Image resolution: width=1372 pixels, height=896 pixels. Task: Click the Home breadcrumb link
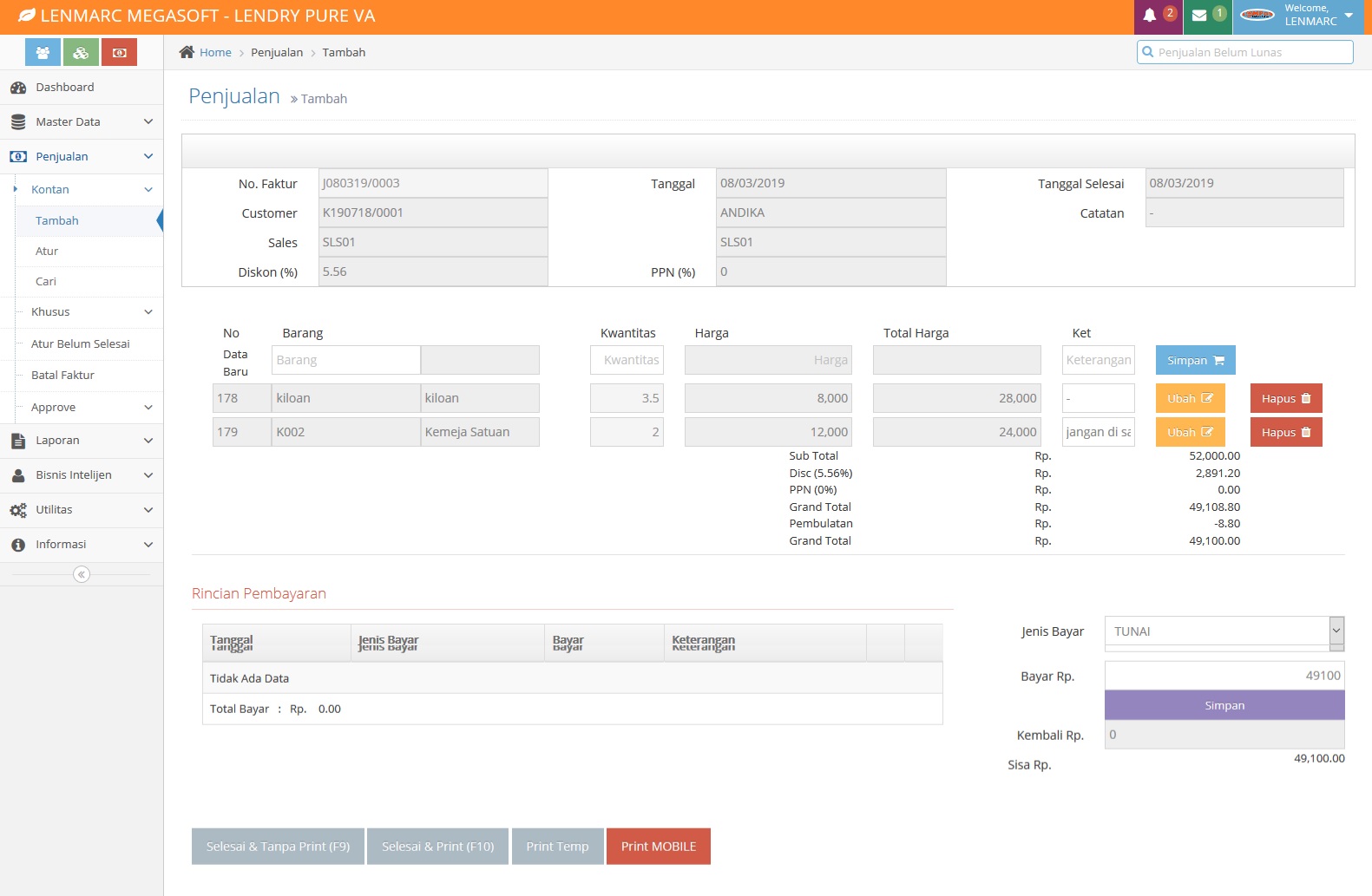click(x=215, y=52)
